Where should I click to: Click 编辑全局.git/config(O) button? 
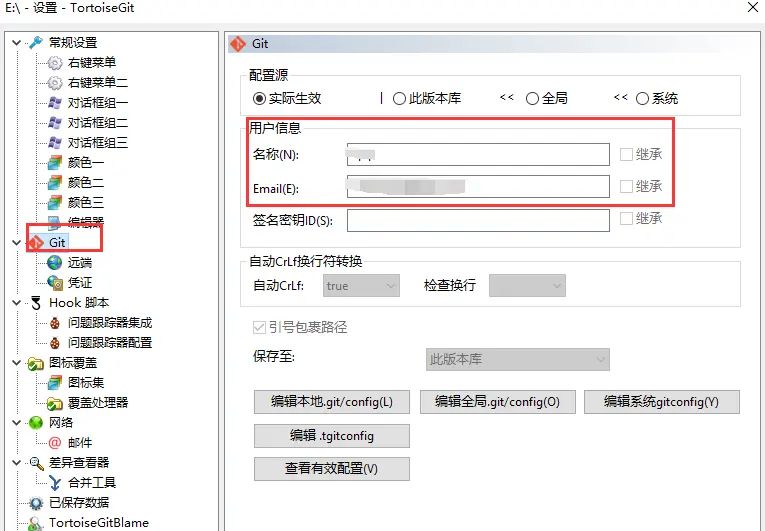click(x=498, y=402)
